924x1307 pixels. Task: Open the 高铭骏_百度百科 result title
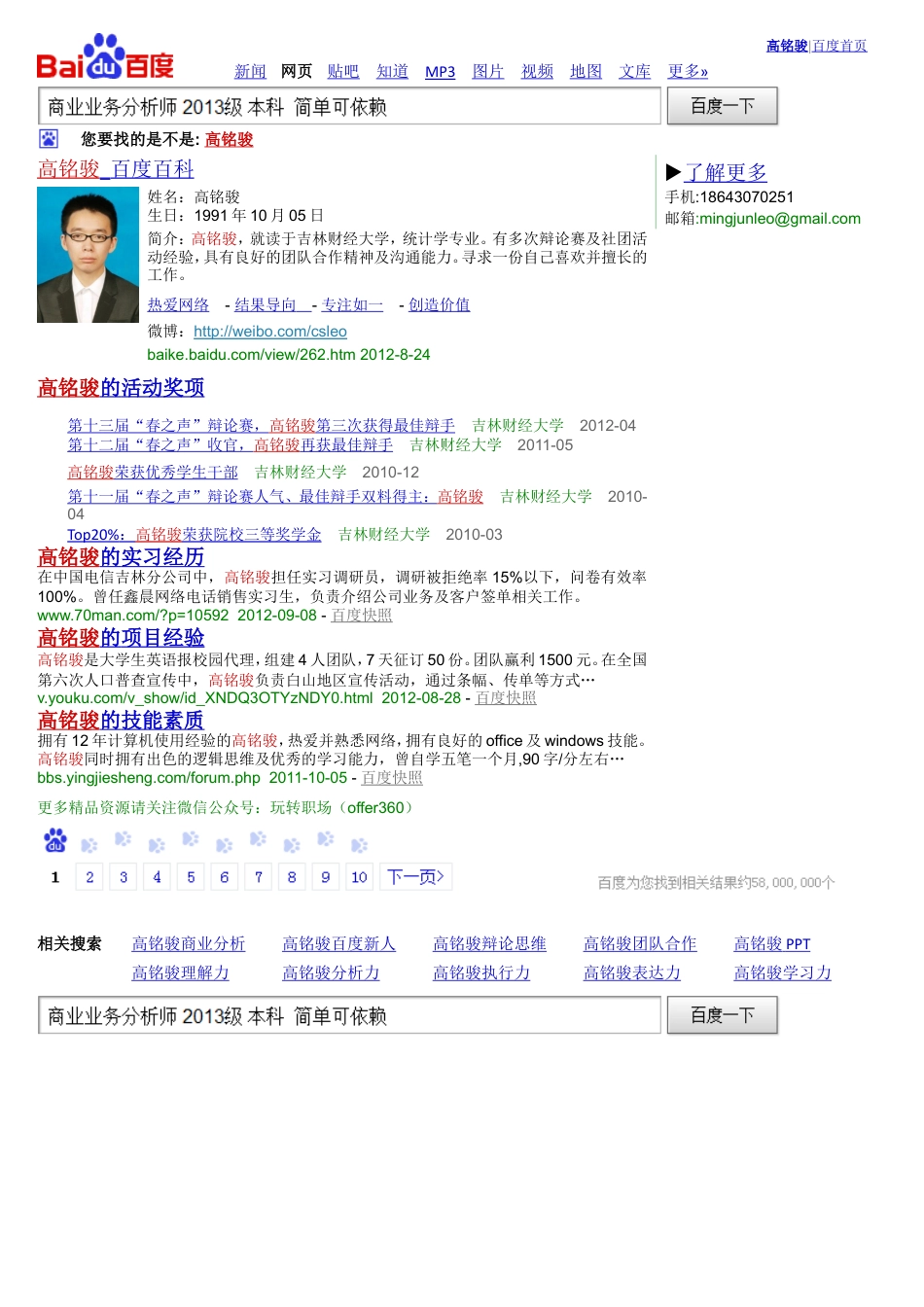tap(116, 169)
